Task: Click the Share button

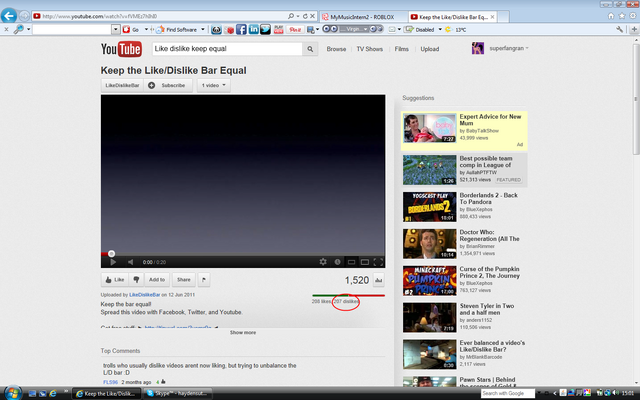Action: (184, 280)
